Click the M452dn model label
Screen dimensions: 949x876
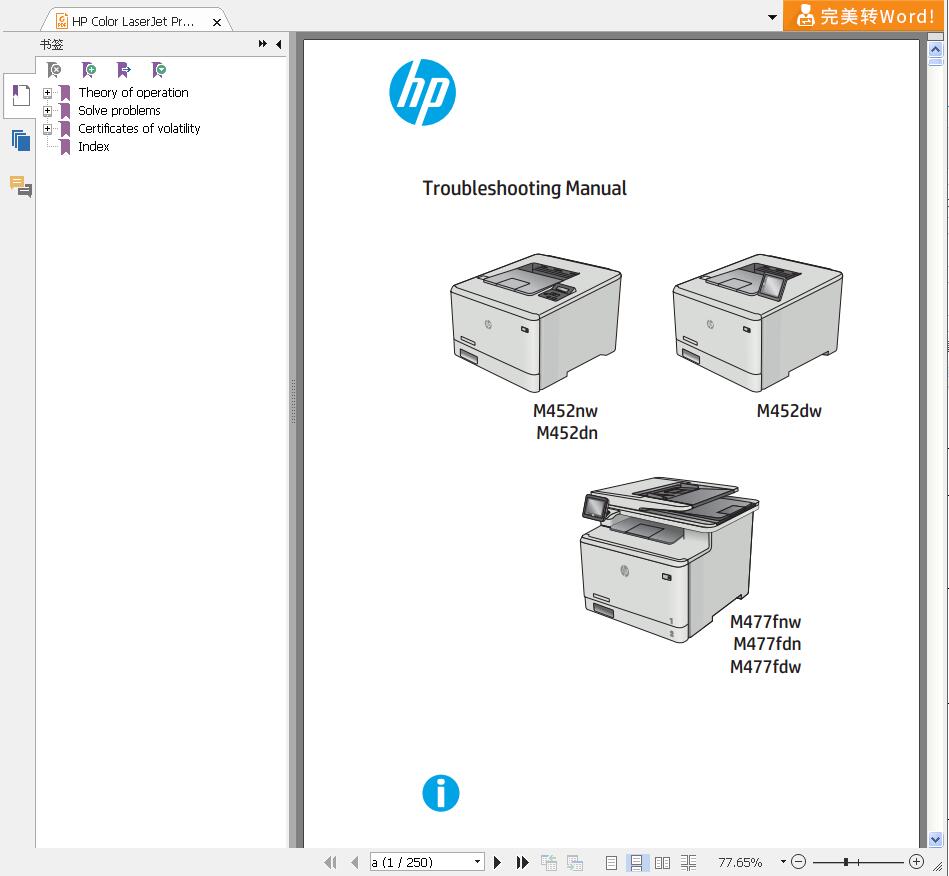pyautogui.click(x=566, y=433)
